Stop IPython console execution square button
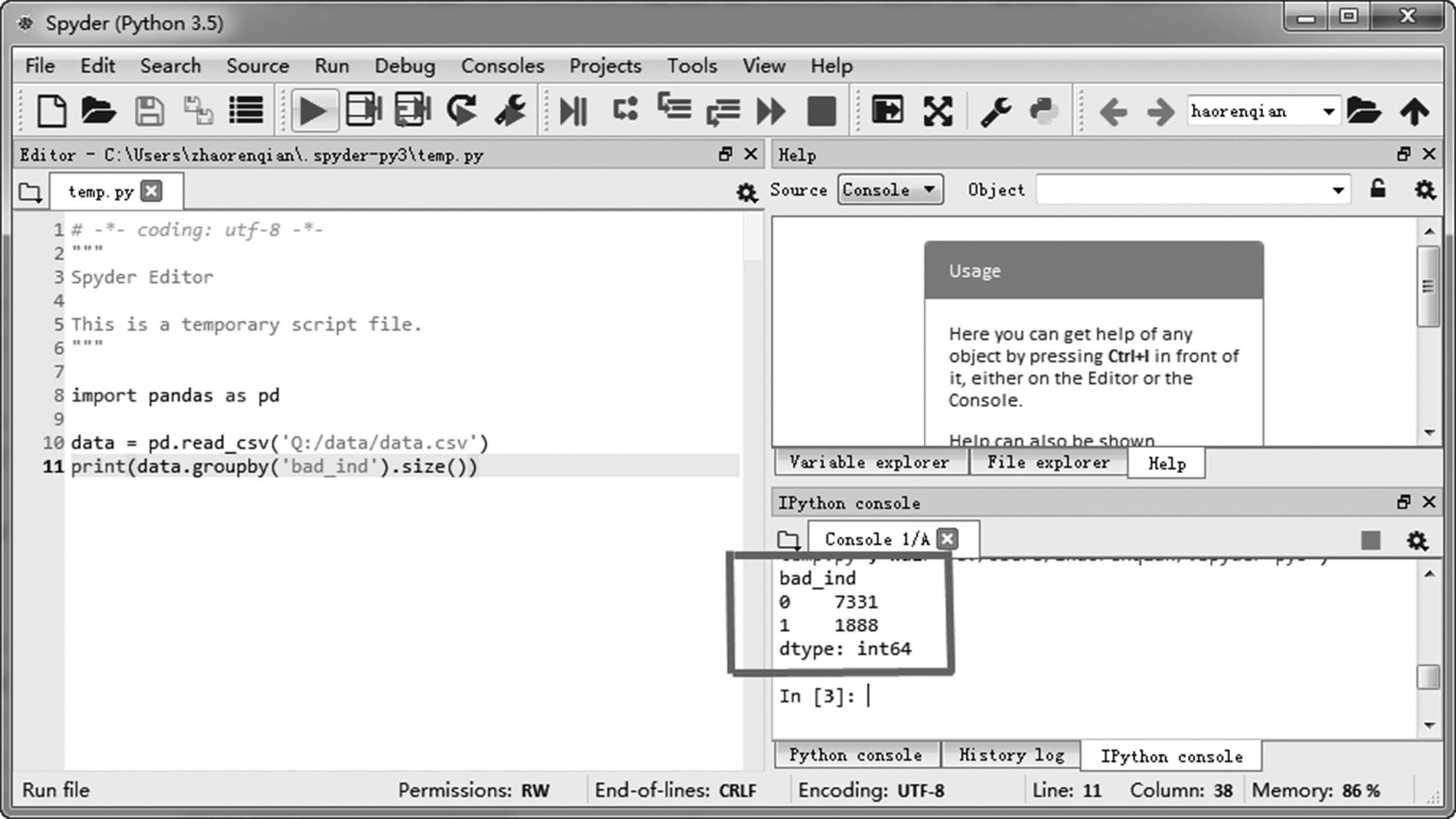Viewport: 1456px width, 819px height. tap(1370, 540)
